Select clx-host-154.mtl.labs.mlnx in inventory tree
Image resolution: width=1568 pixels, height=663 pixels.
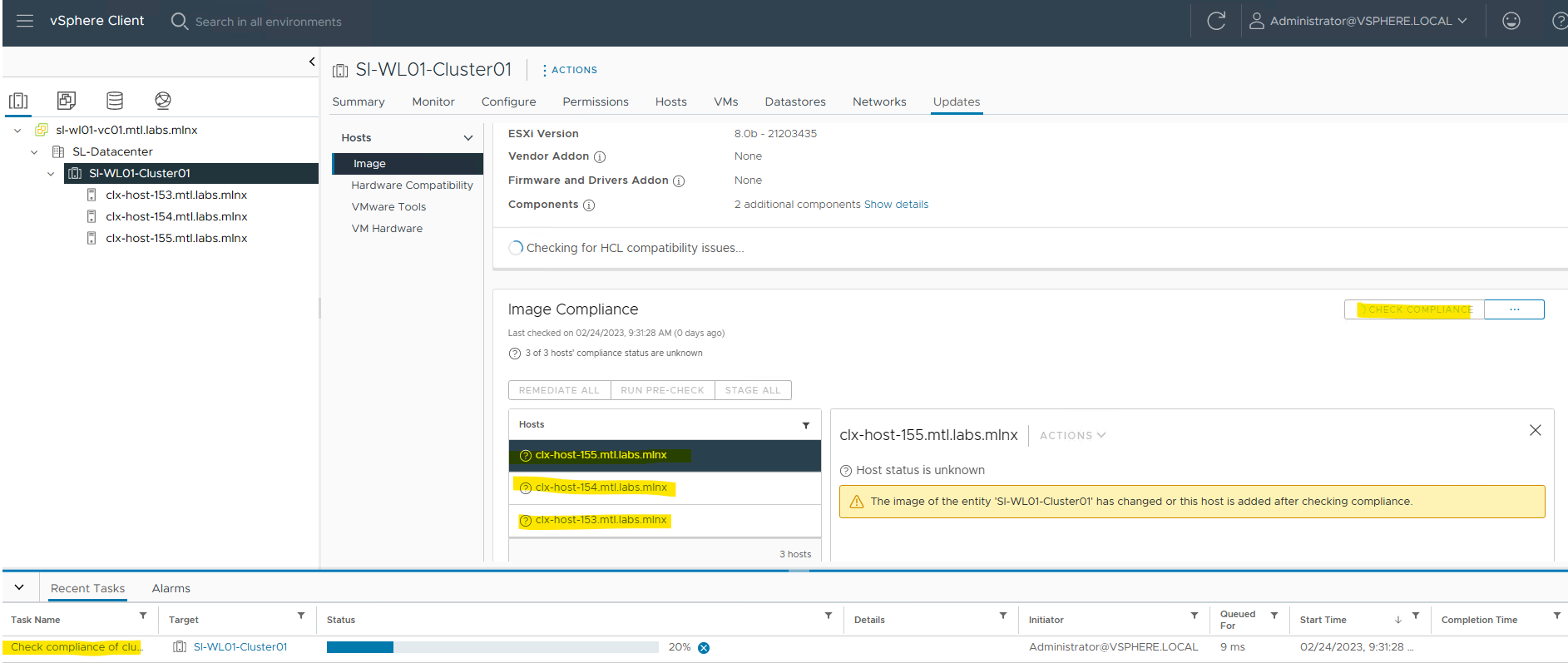pos(176,217)
